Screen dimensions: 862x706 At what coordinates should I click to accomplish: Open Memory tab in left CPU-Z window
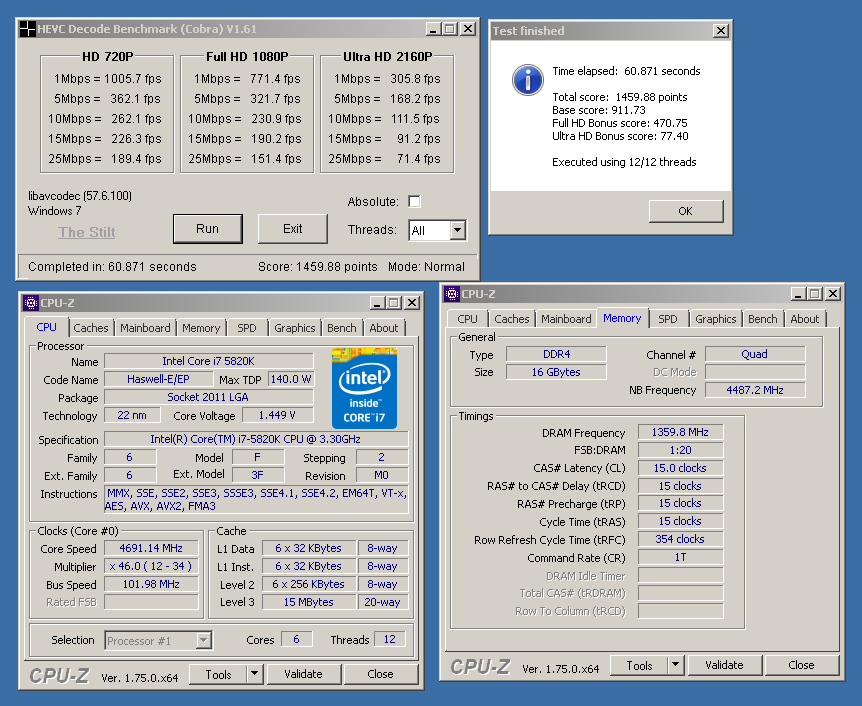click(x=201, y=328)
